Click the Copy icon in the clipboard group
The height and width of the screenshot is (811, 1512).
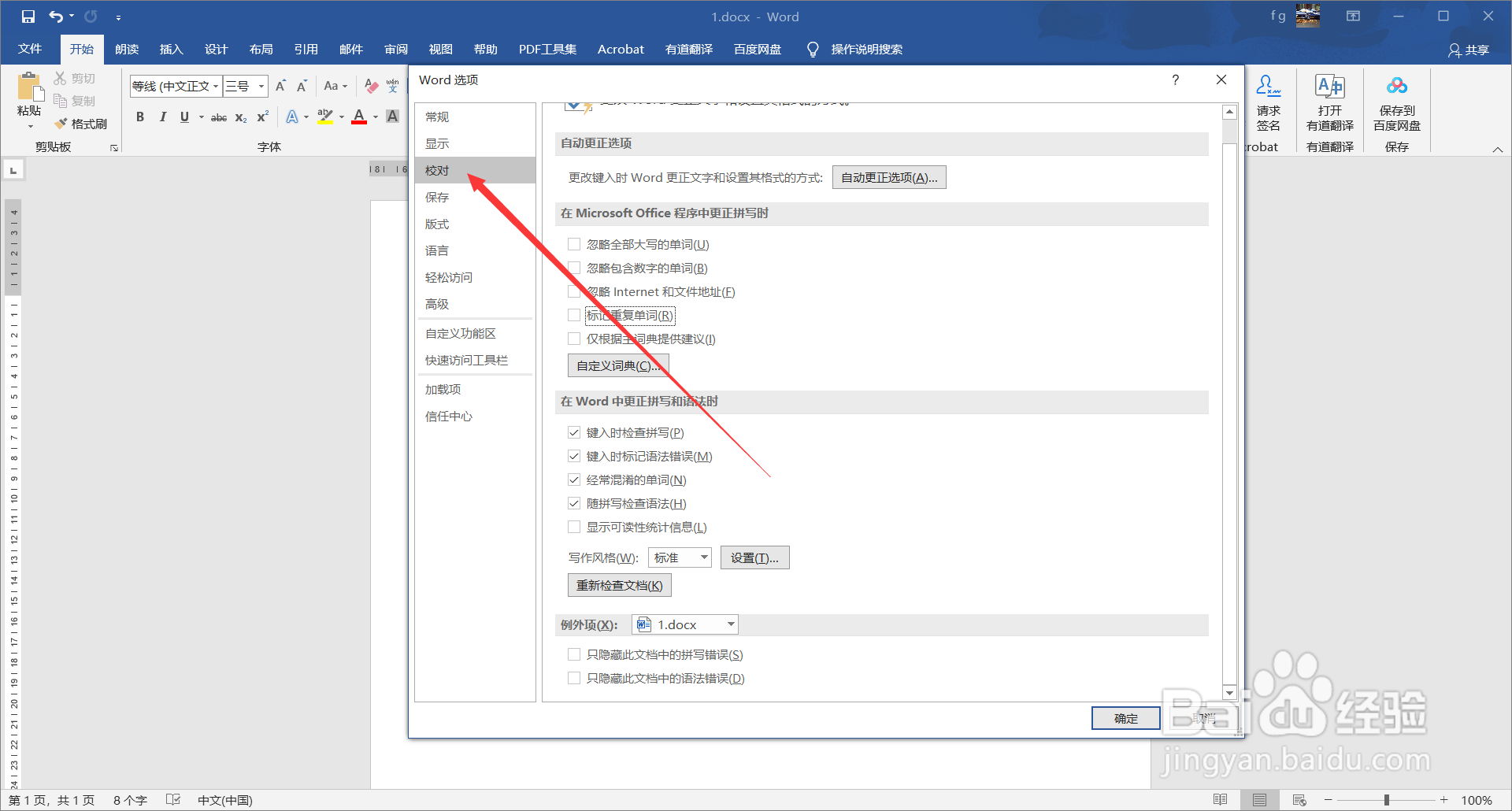[x=61, y=101]
